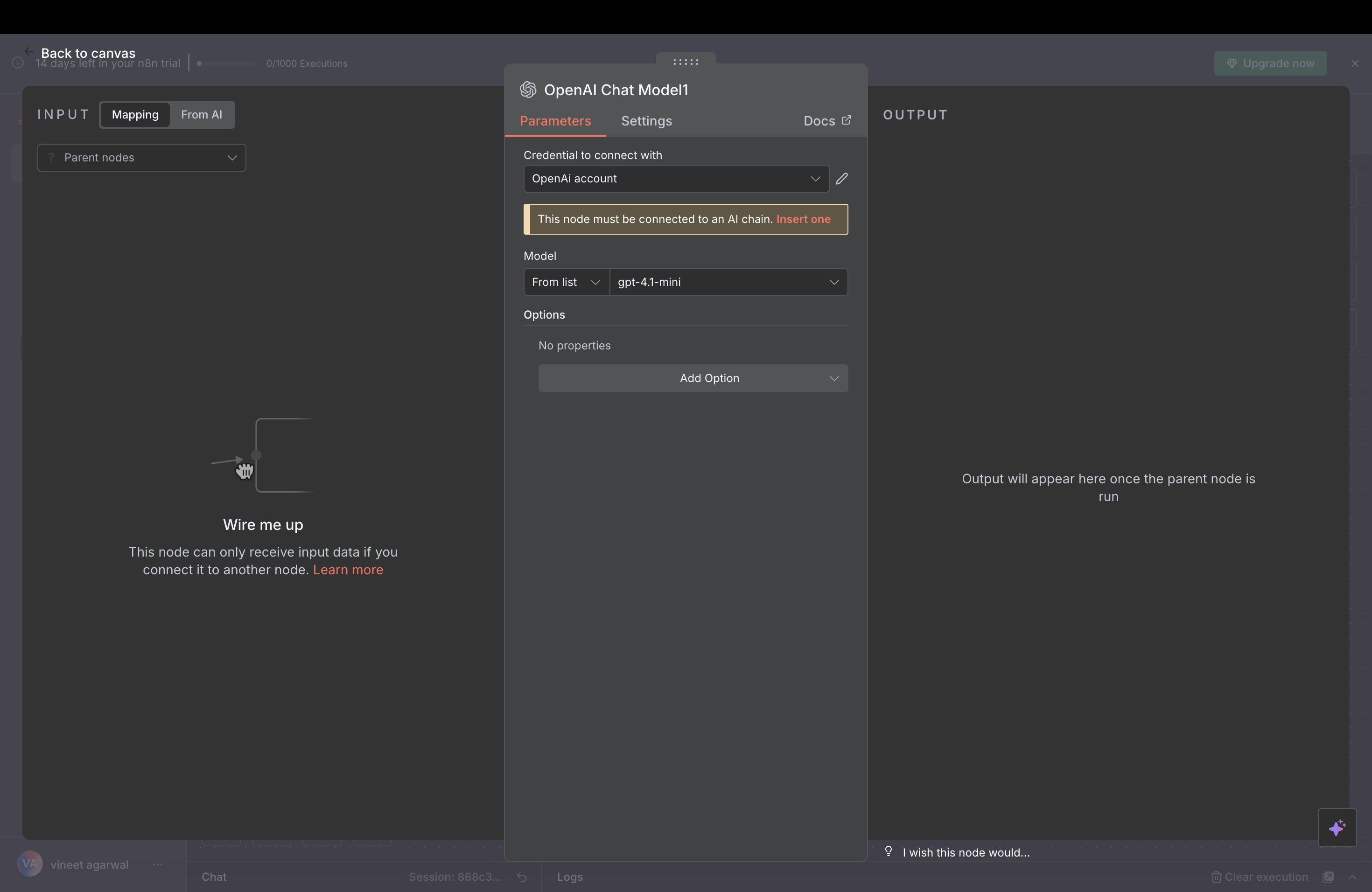1372x892 pixels.
Task: Click the lightbulb icon beside the feedback prompt
Action: coord(889,852)
